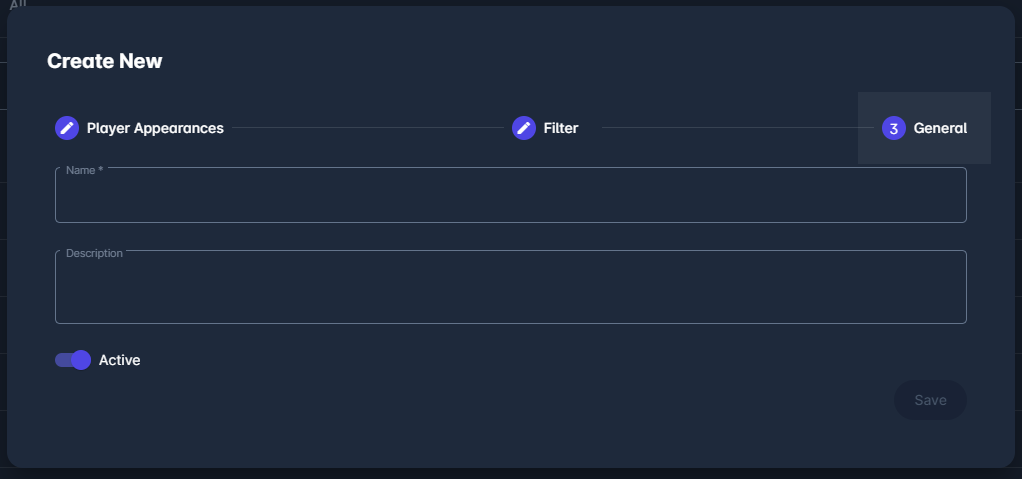
Task: Click the "Name *" field label
Action: click(84, 170)
